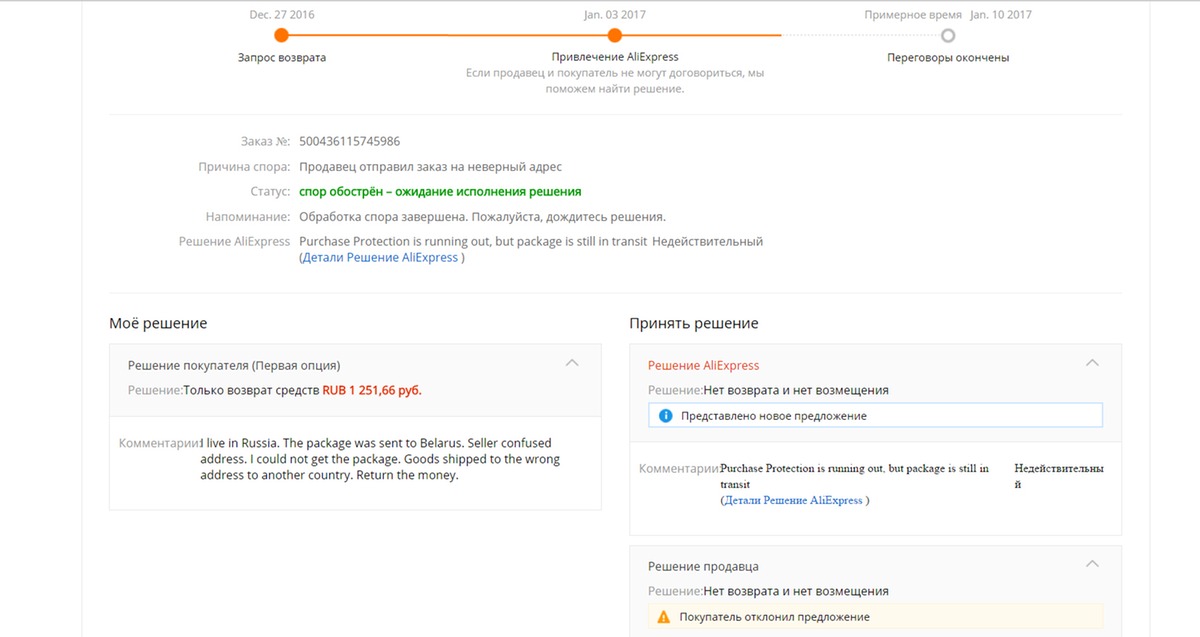Click the orange warning triangle icon
1200x637 pixels.
pos(664,617)
